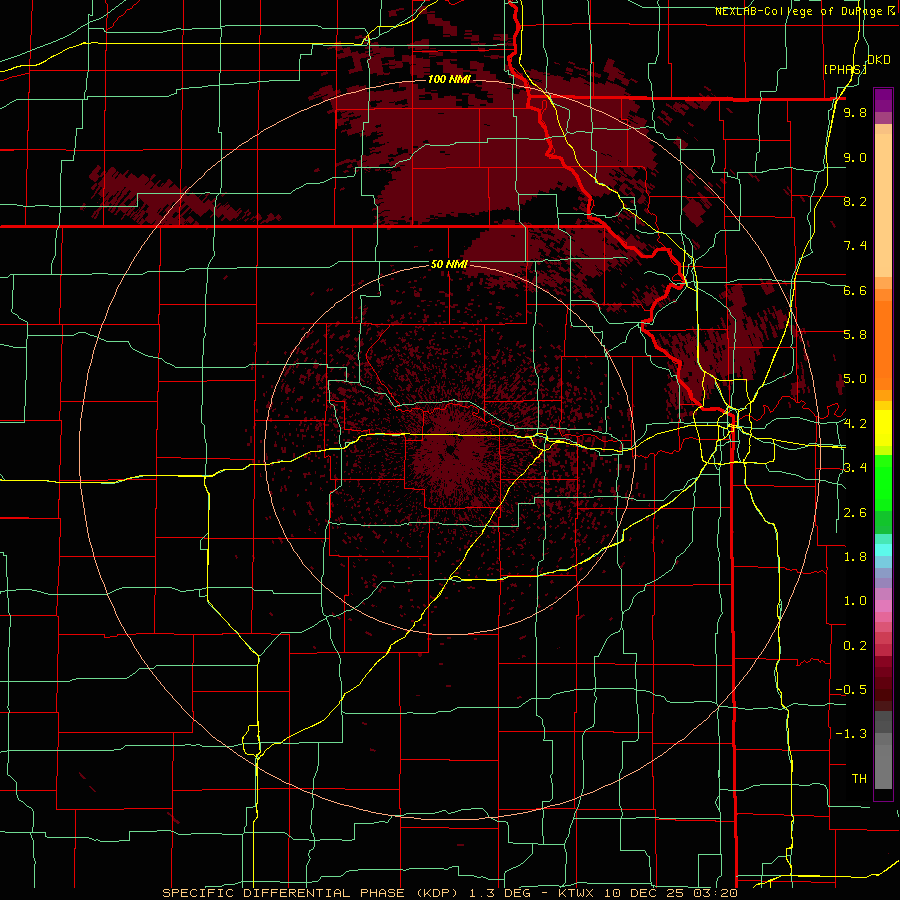Screen dimensions: 900x900
Task: Click the 5.8 scale label
Action: coord(855,335)
